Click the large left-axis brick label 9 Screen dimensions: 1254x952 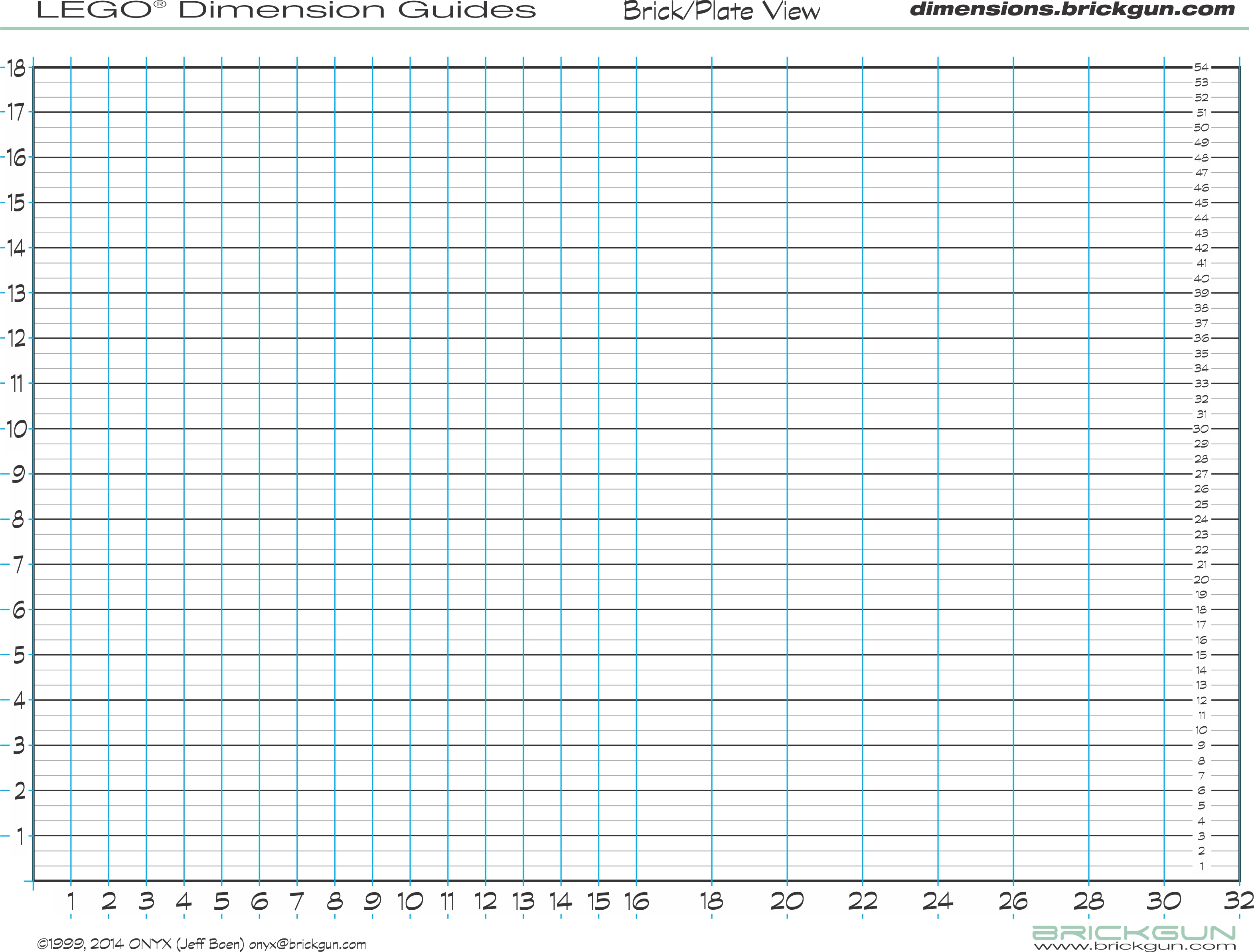(x=18, y=474)
